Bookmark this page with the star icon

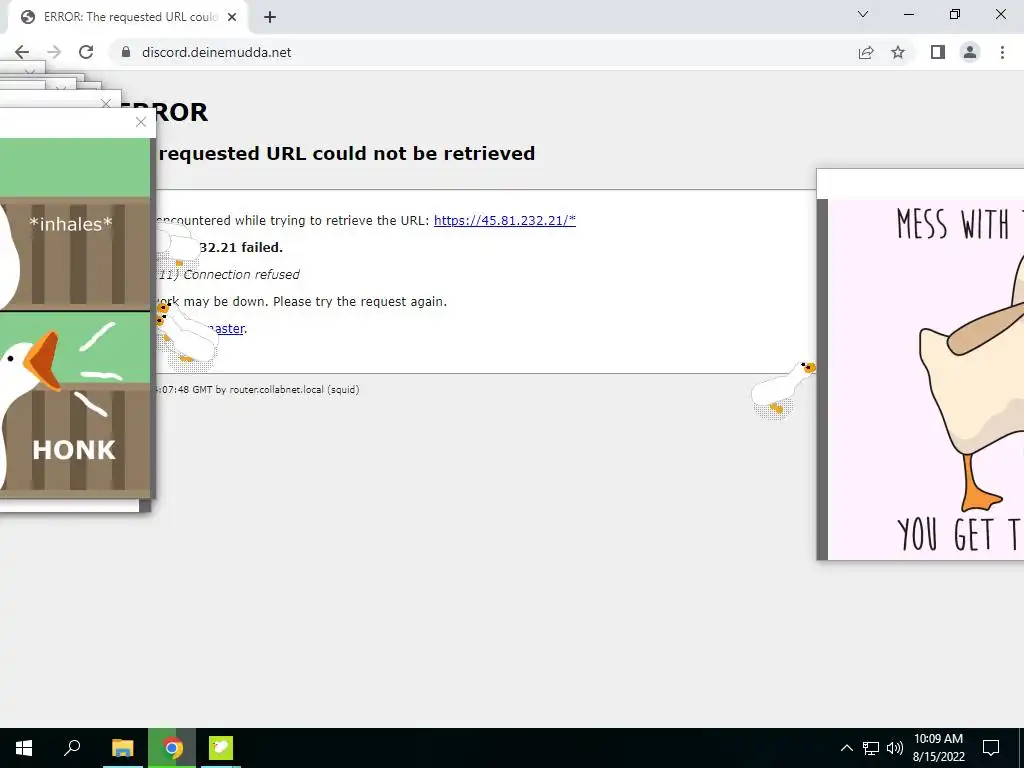pos(898,52)
